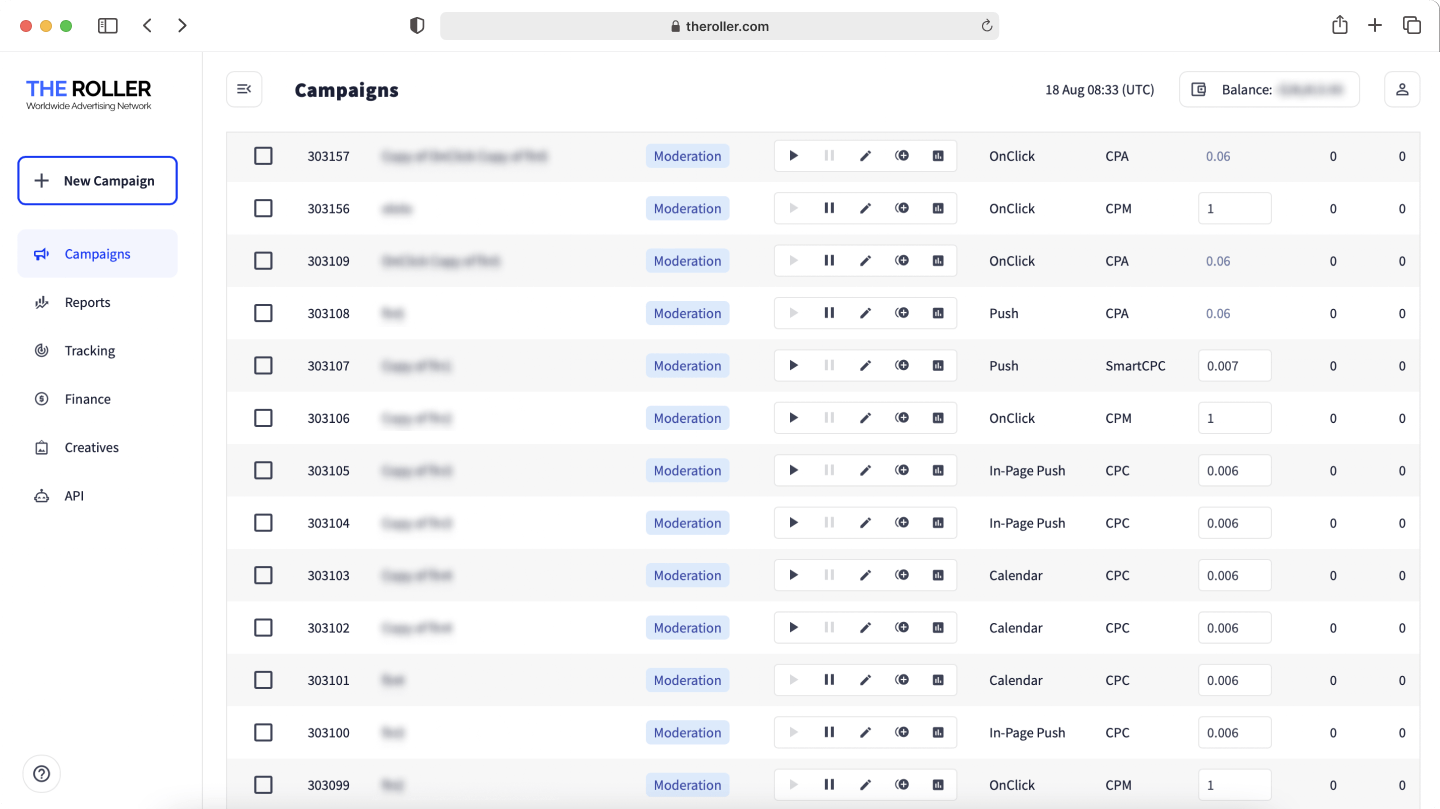Click the Safari privacy shield icon
Screen dimensions: 1440x809
coord(416,25)
